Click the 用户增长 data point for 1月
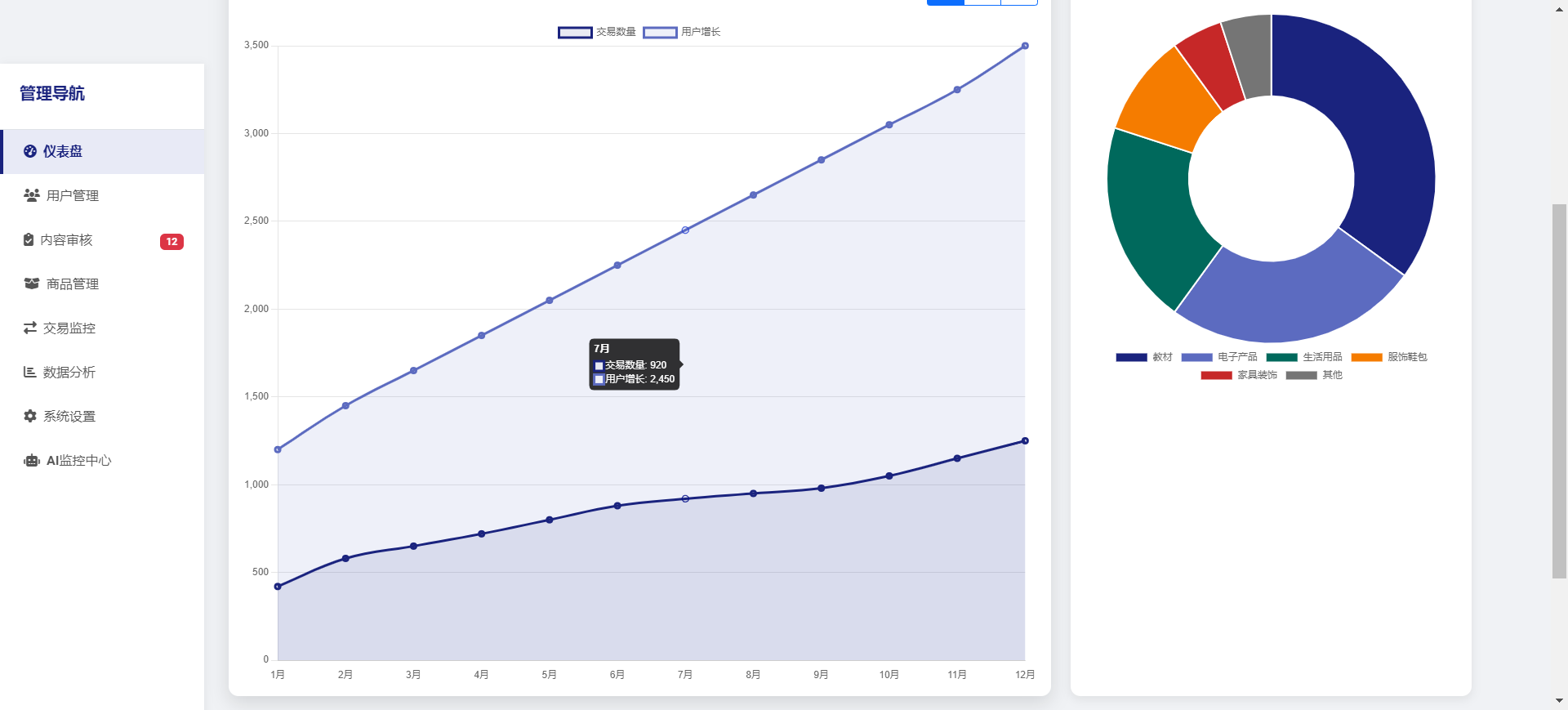This screenshot has width=1568, height=710. pos(278,449)
